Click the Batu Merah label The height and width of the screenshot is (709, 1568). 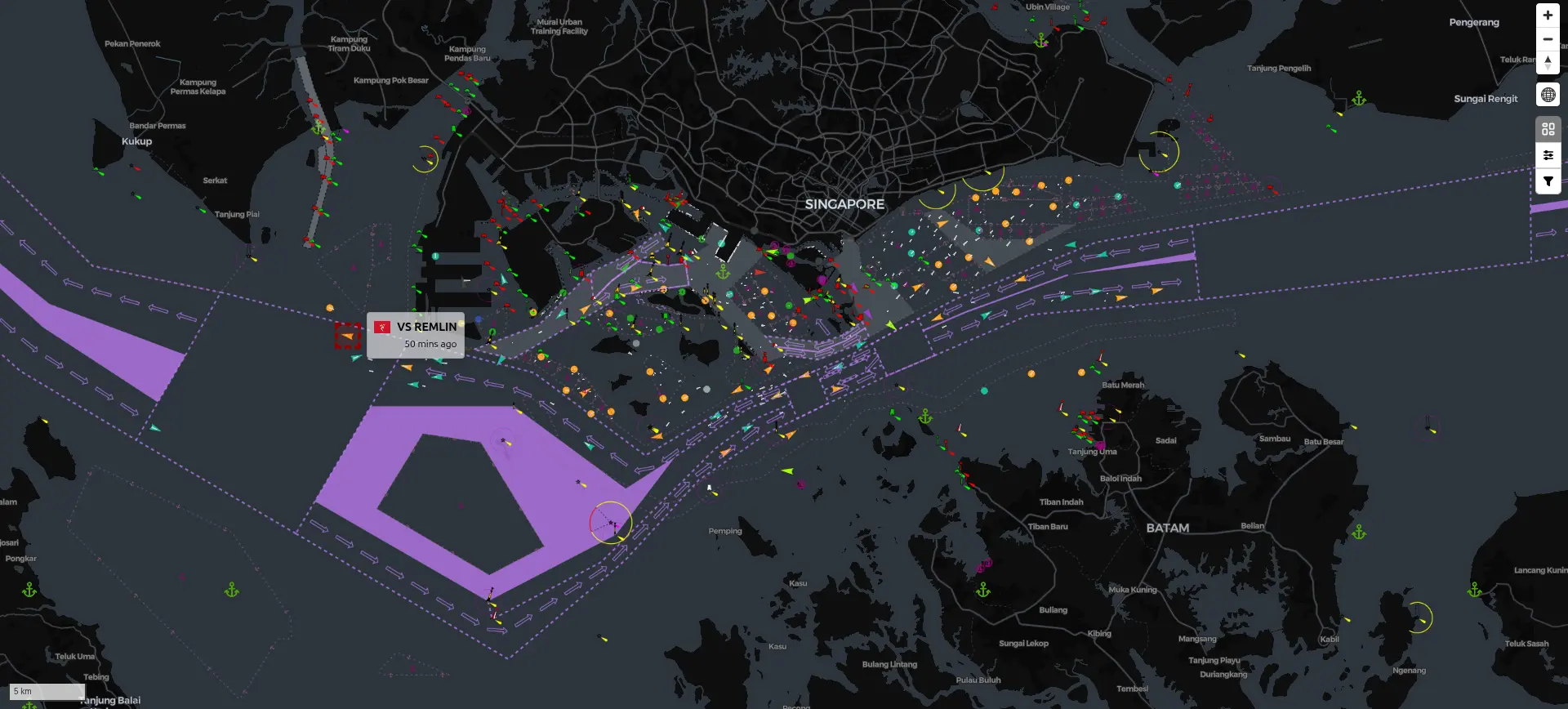1123,385
